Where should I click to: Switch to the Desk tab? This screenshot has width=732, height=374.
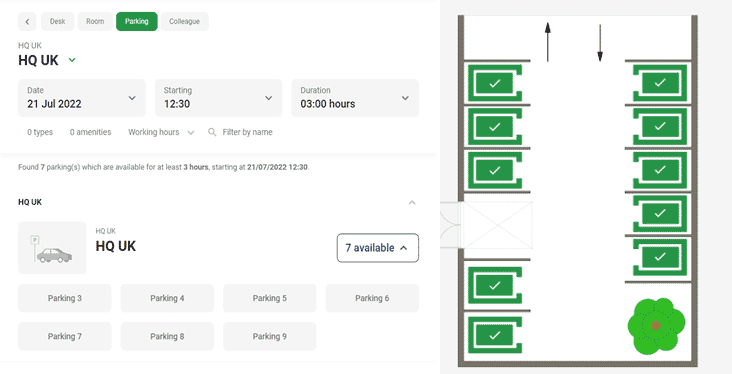[57, 21]
